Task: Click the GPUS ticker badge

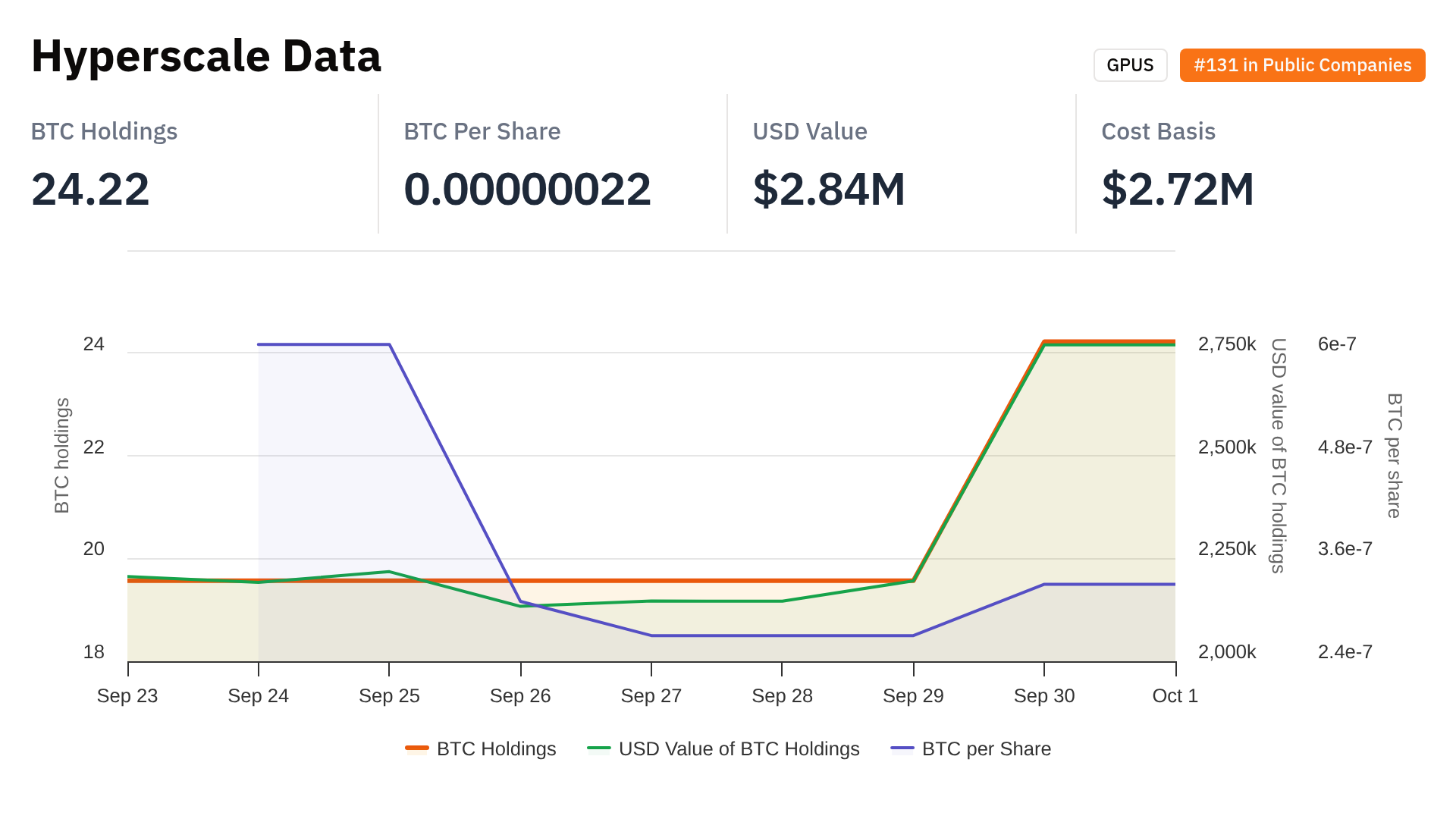Action: point(1129,65)
